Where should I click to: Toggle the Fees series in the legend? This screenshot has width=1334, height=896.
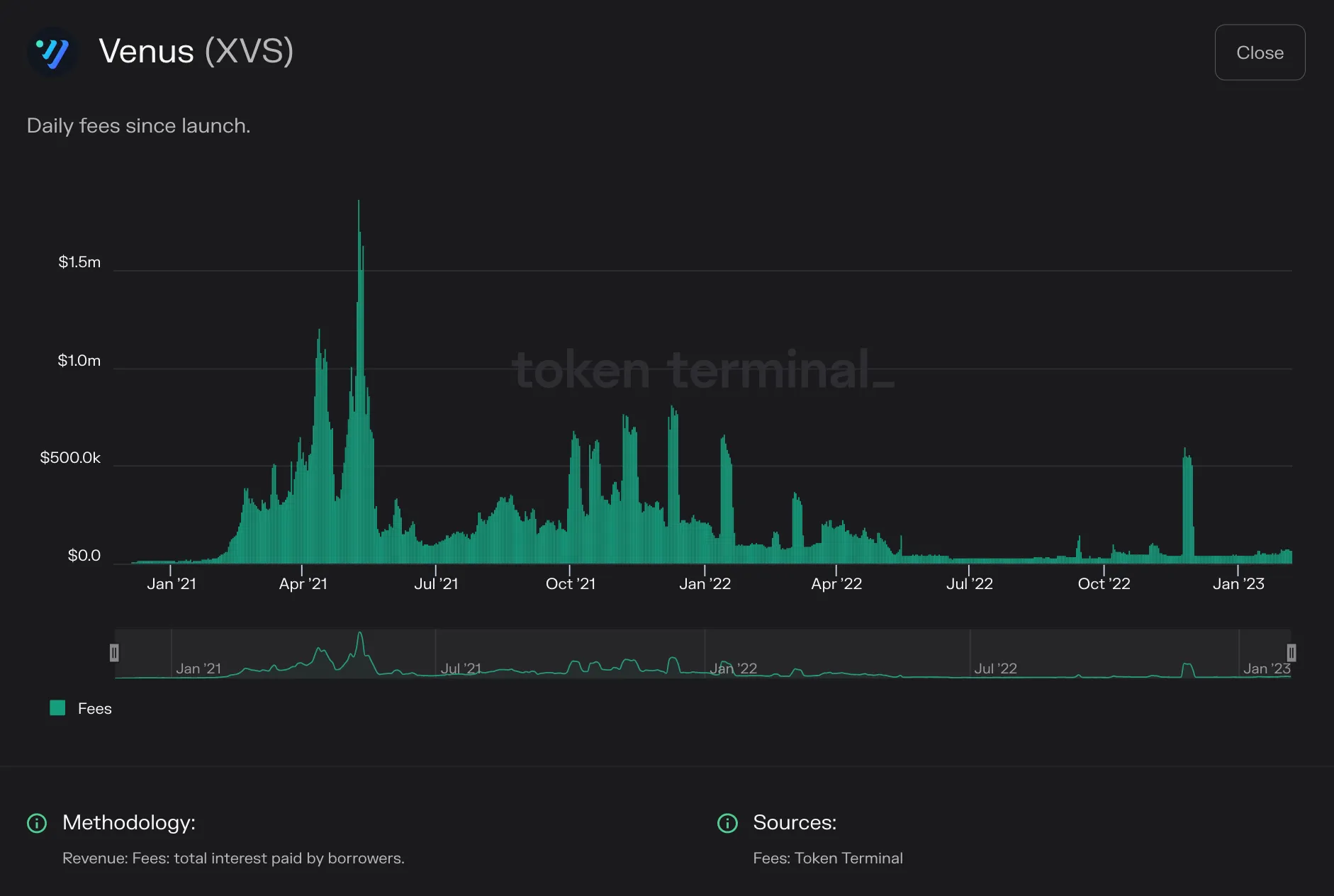pyautogui.click(x=81, y=708)
